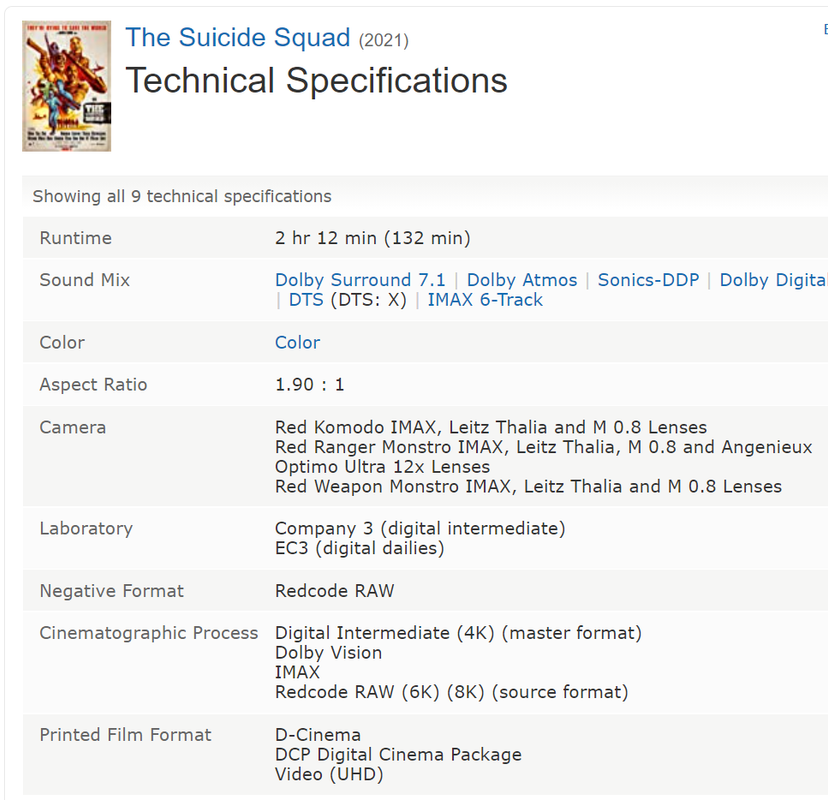The width and height of the screenshot is (828, 800).
Task: Click the Color value link
Action: 297,342
